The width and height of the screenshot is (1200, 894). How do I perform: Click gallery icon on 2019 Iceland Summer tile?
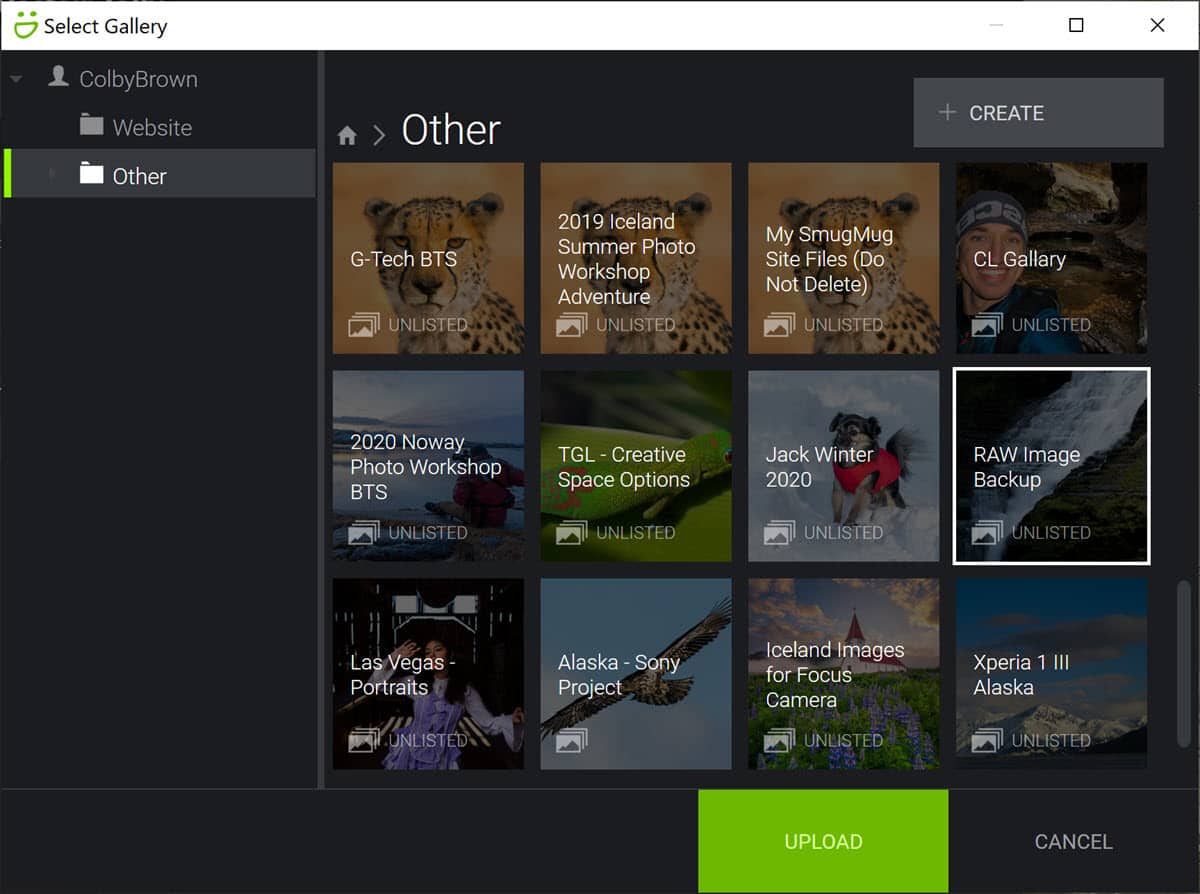572,325
